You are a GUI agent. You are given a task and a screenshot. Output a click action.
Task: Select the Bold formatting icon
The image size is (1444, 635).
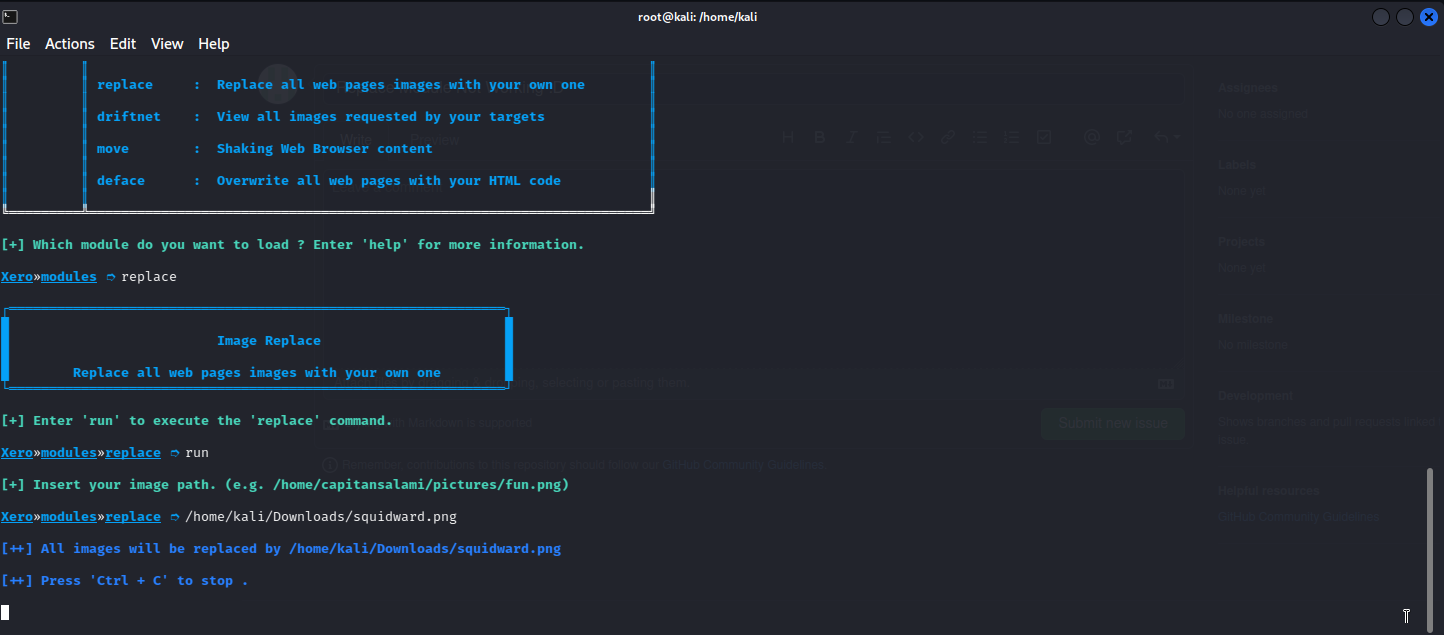click(820, 136)
